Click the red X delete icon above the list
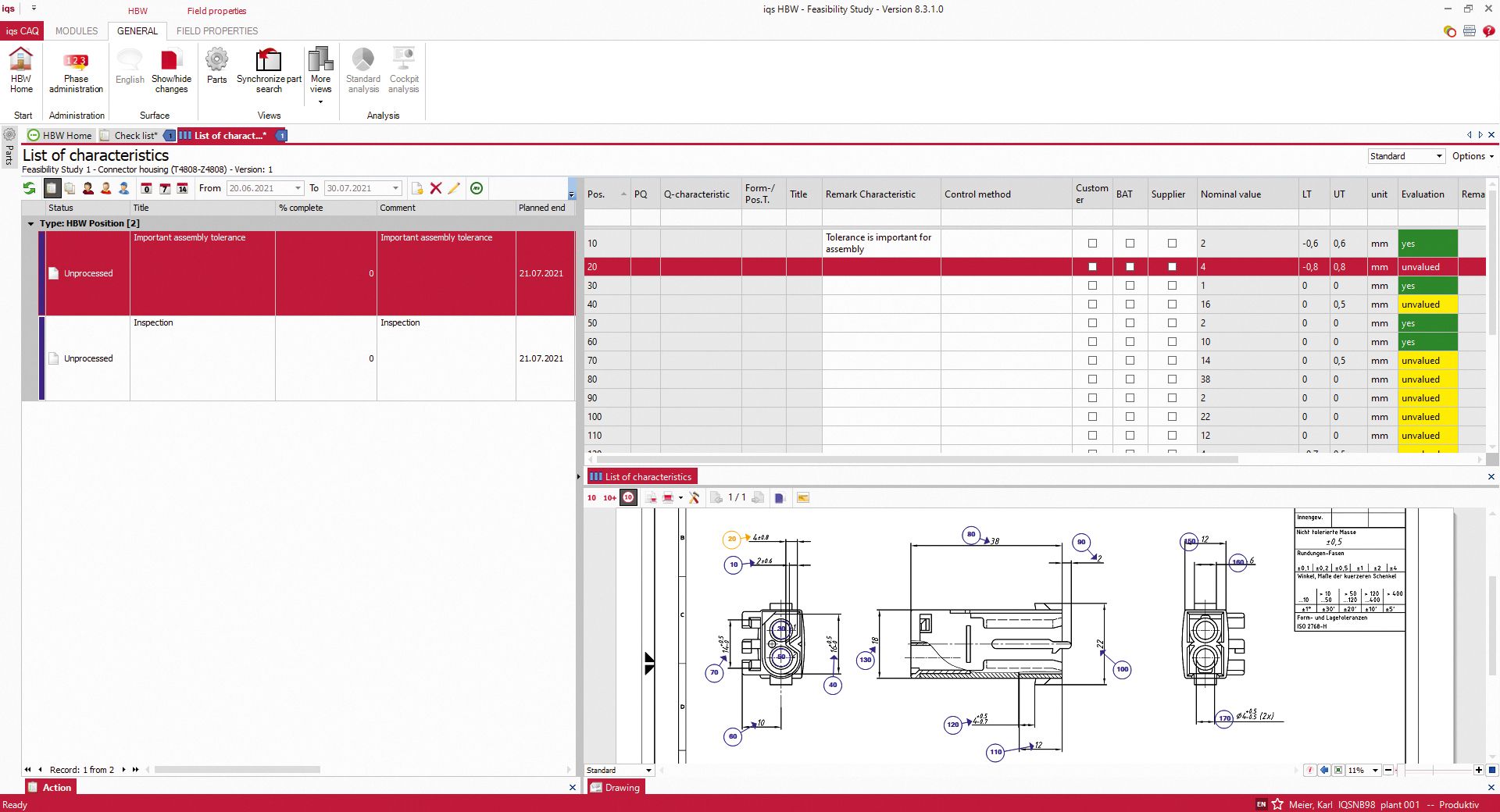Viewport: 1500px width, 812px height. click(436, 188)
